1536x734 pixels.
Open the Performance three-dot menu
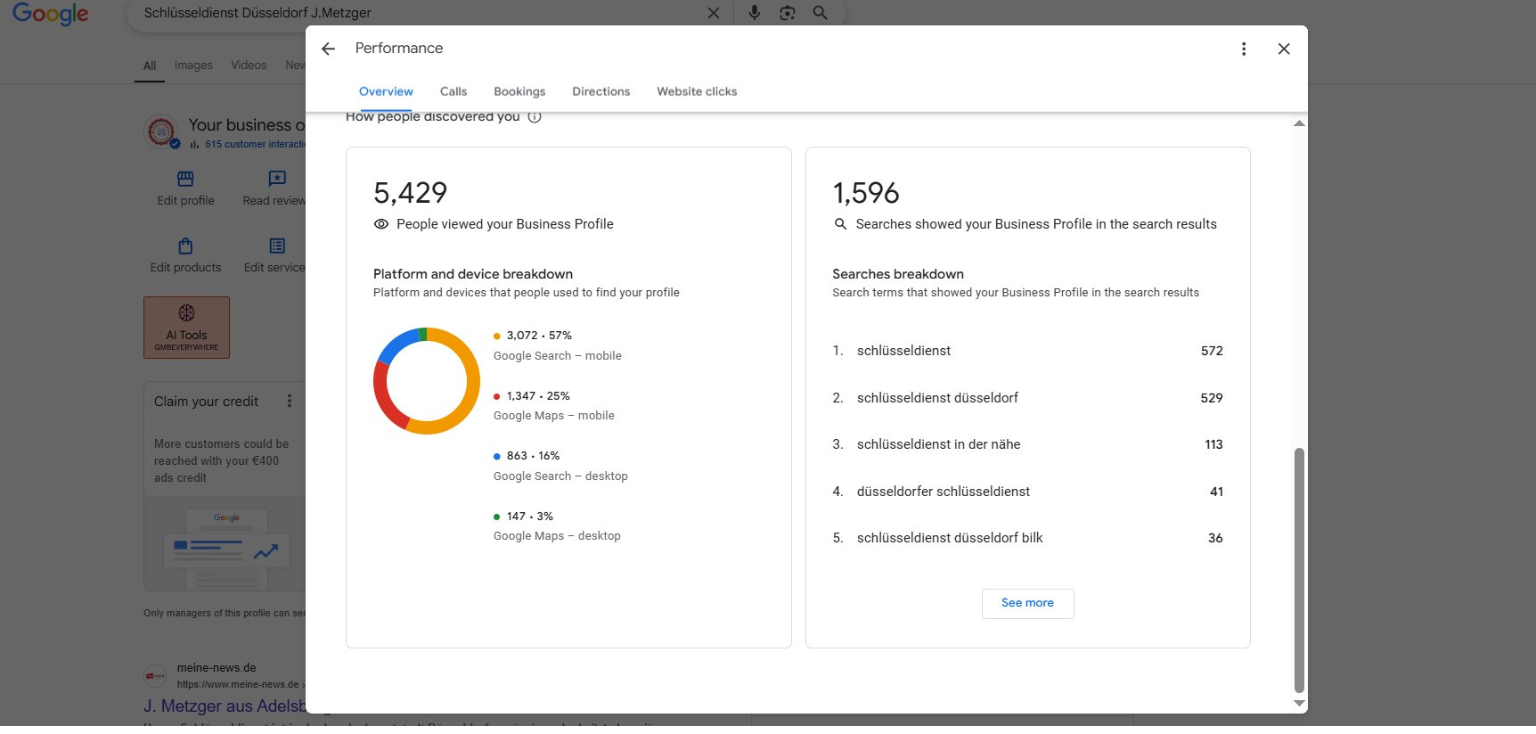point(1244,49)
